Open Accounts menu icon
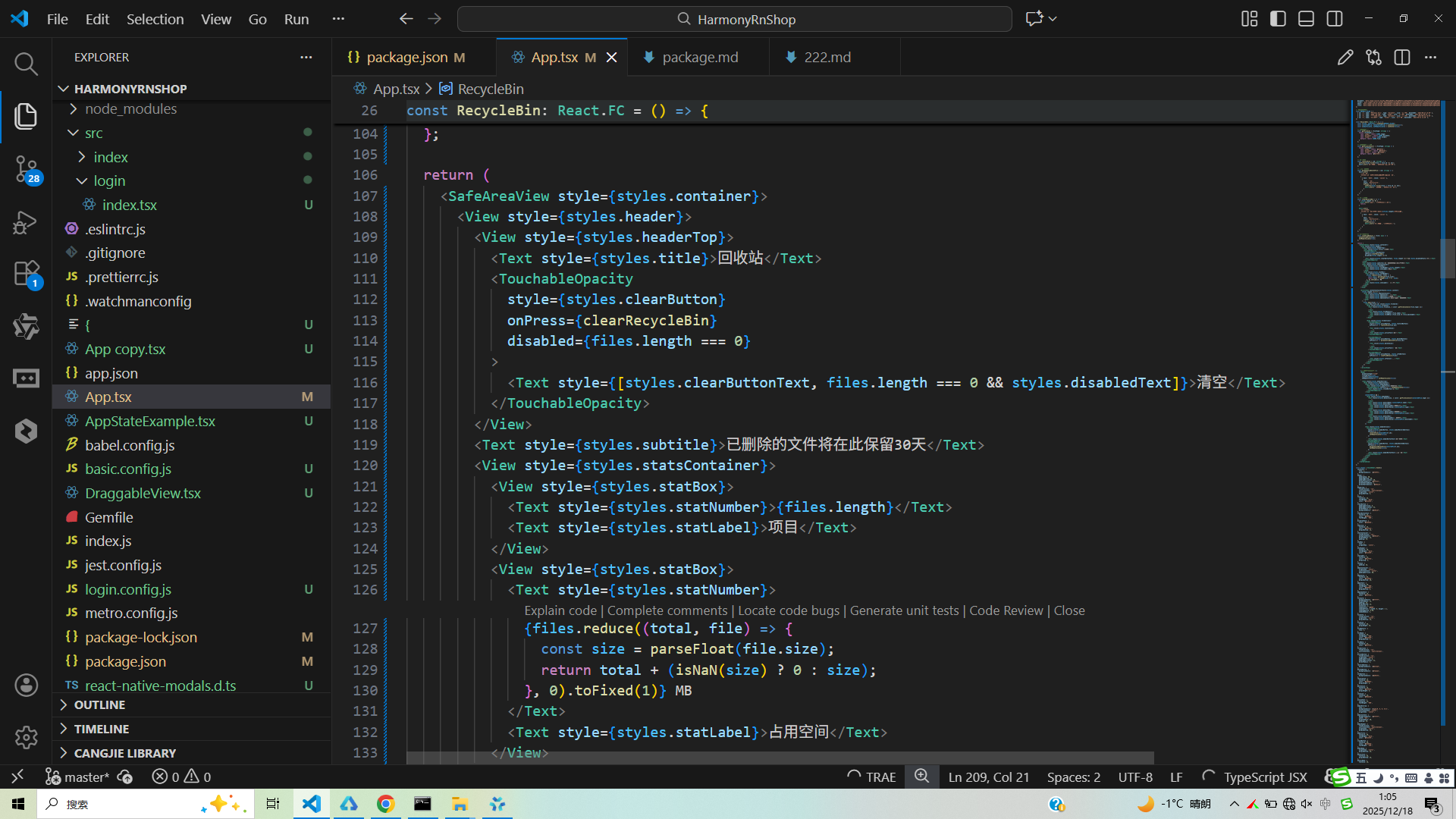This screenshot has width=1456, height=819. [x=26, y=686]
